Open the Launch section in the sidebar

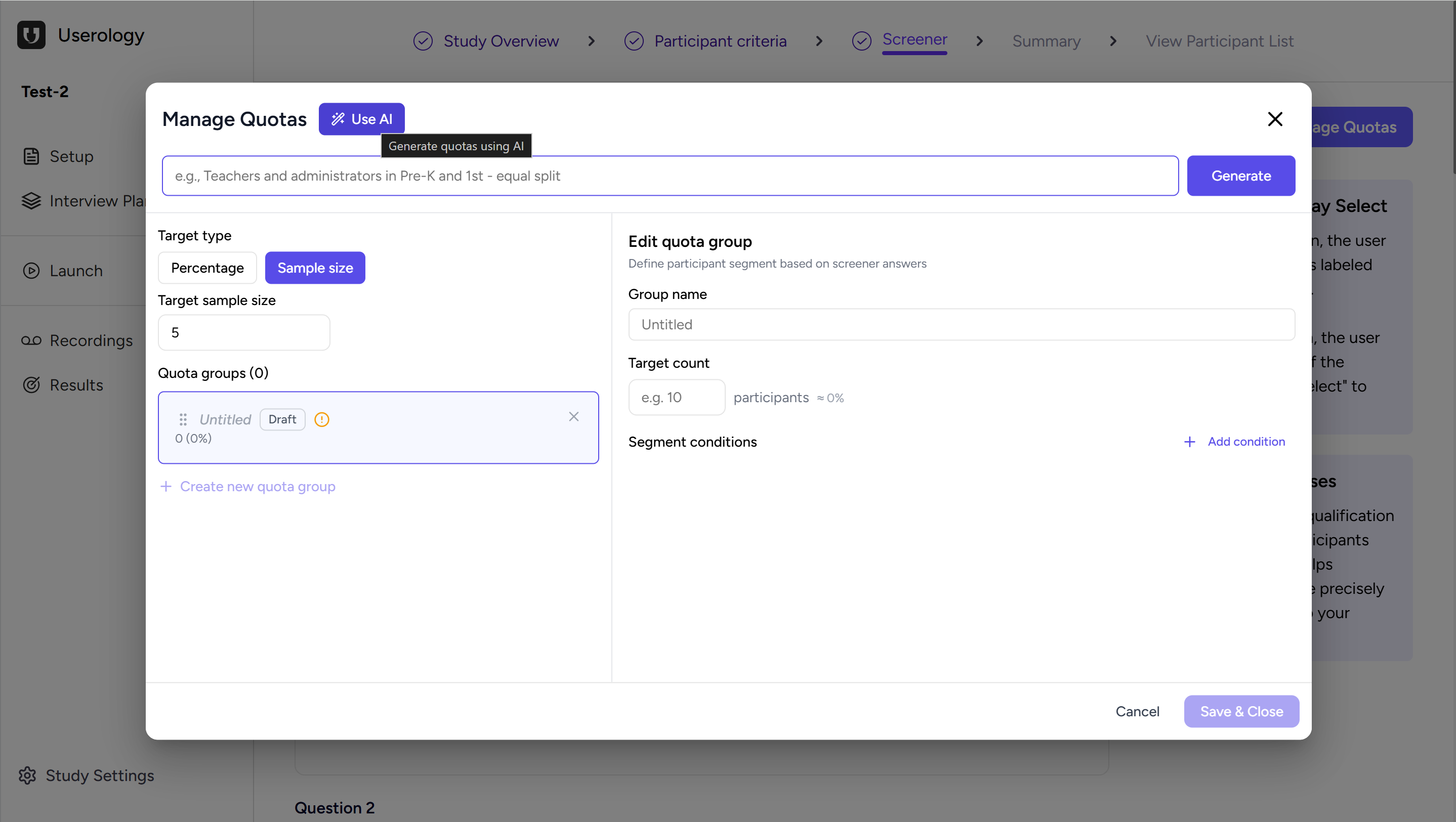coord(76,271)
